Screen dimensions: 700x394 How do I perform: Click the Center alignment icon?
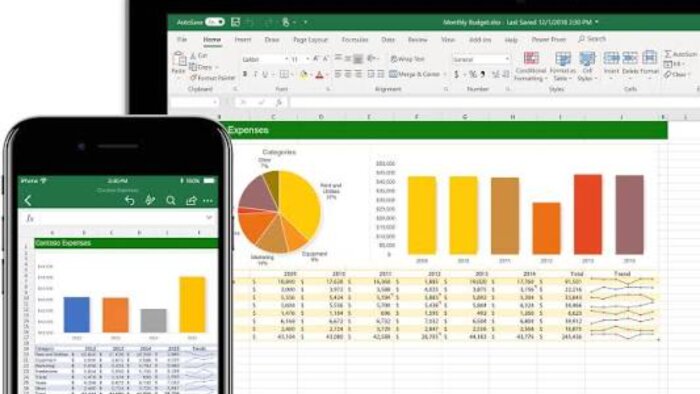(348, 74)
